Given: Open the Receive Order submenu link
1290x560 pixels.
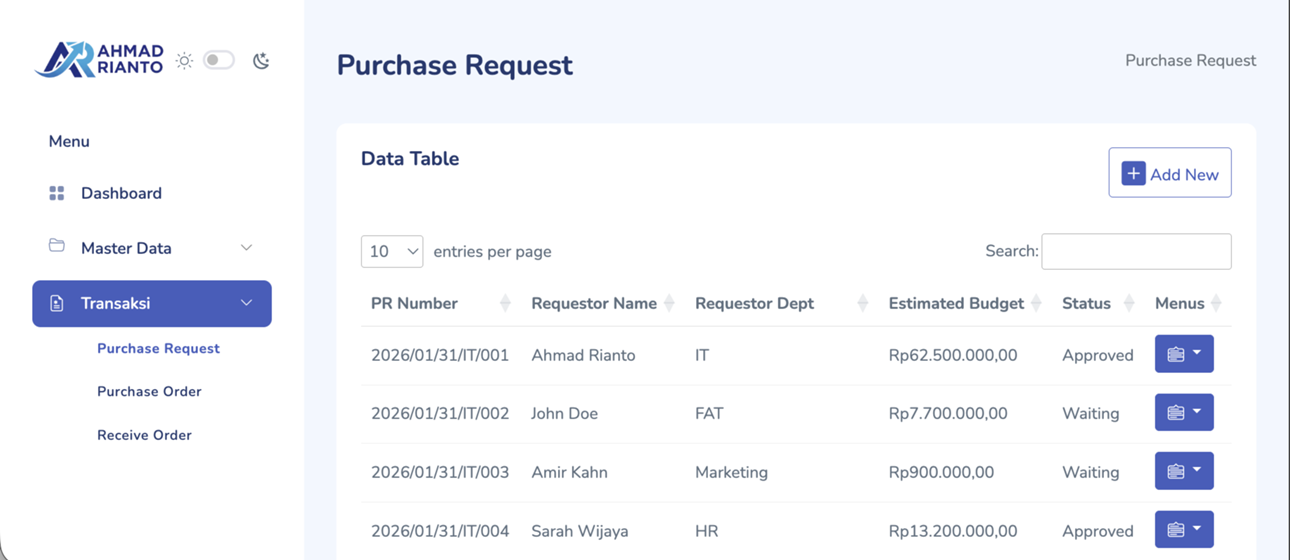Looking at the screenshot, I should tap(144, 435).
